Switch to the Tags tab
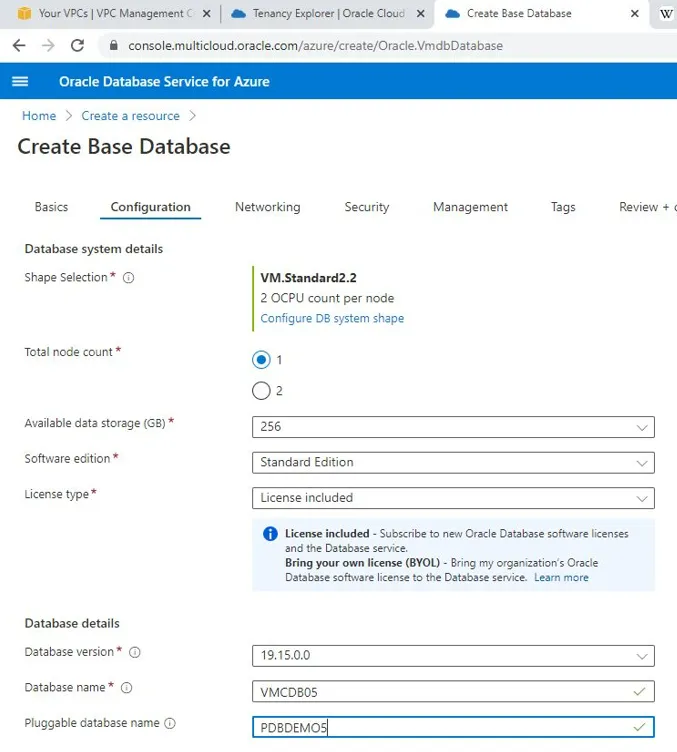677x752 pixels. pos(563,207)
